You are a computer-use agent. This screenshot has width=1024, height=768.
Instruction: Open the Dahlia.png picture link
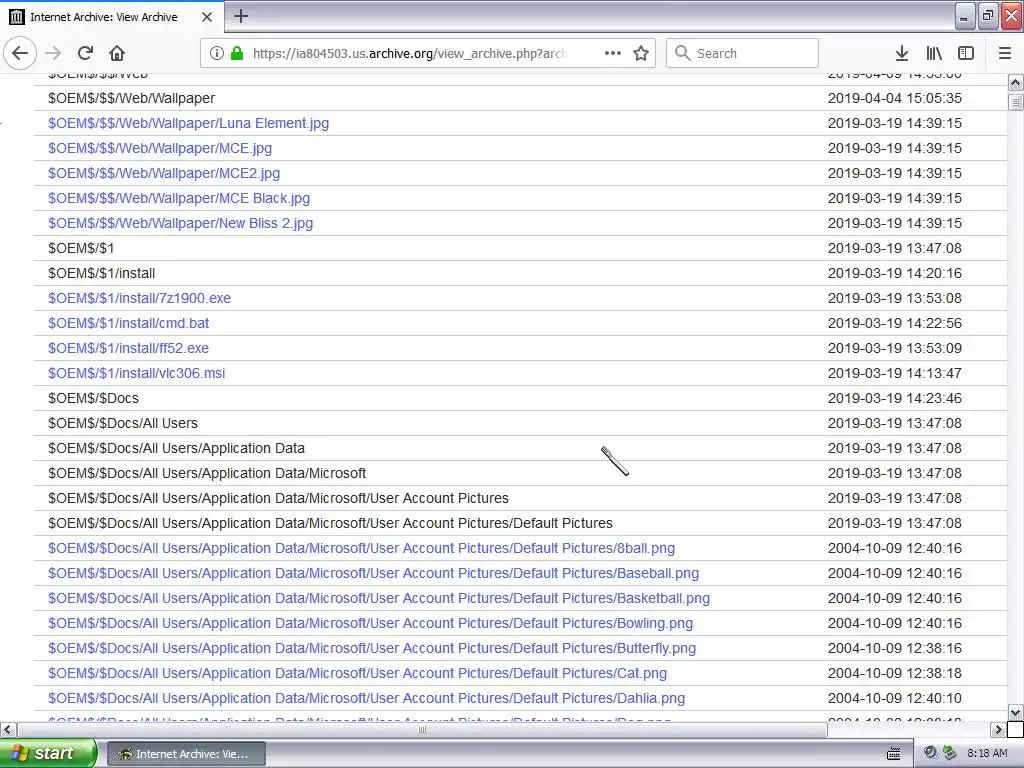pos(366,698)
